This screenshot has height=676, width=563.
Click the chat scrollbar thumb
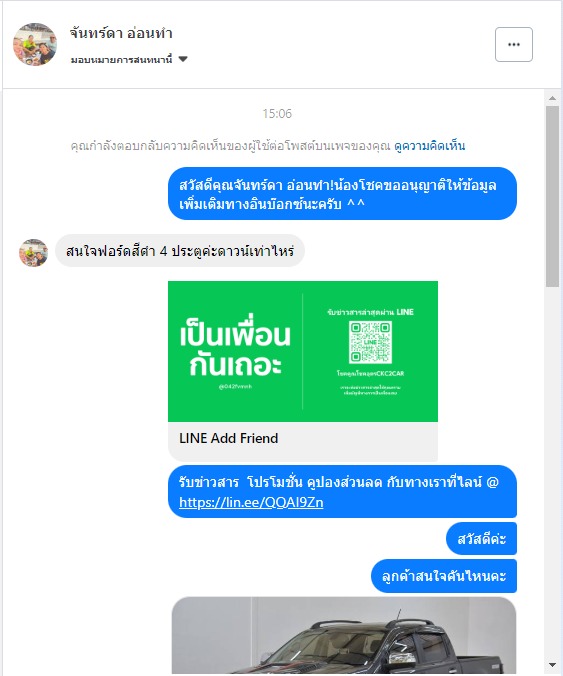(552, 197)
